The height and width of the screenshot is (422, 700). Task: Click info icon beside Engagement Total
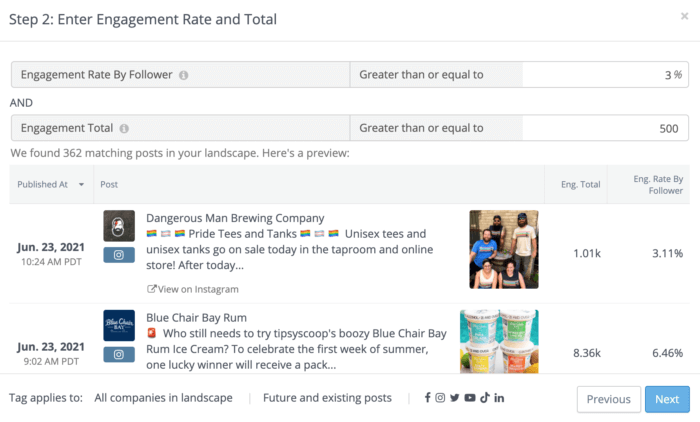click(x=124, y=129)
